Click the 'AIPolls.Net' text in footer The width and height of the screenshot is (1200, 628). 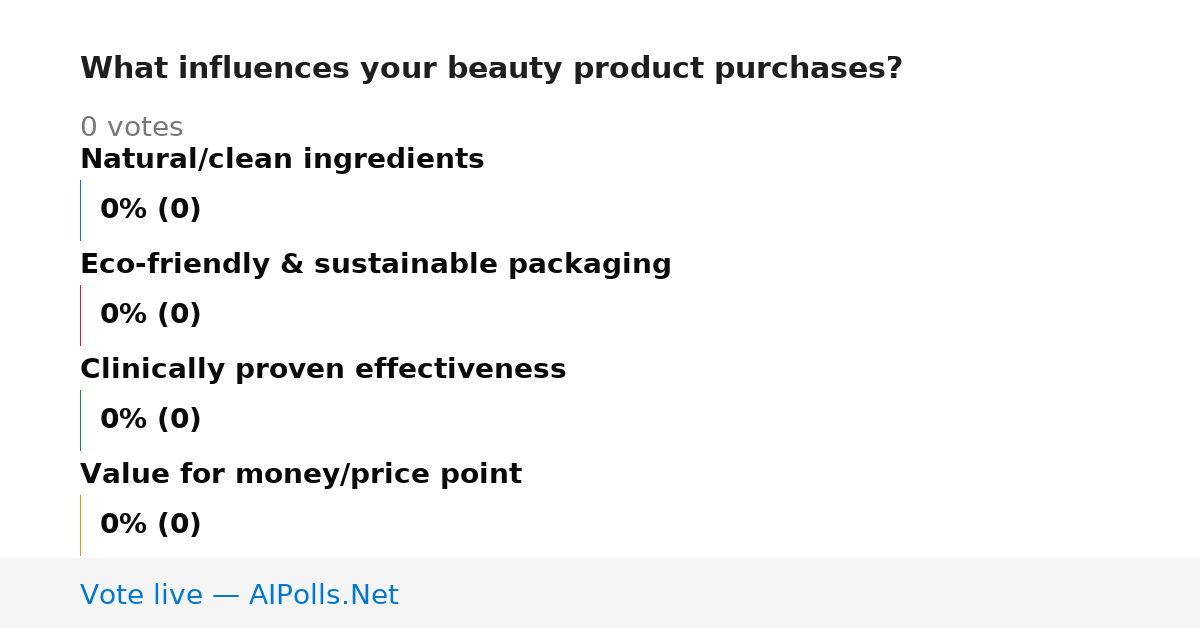(x=323, y=595)
